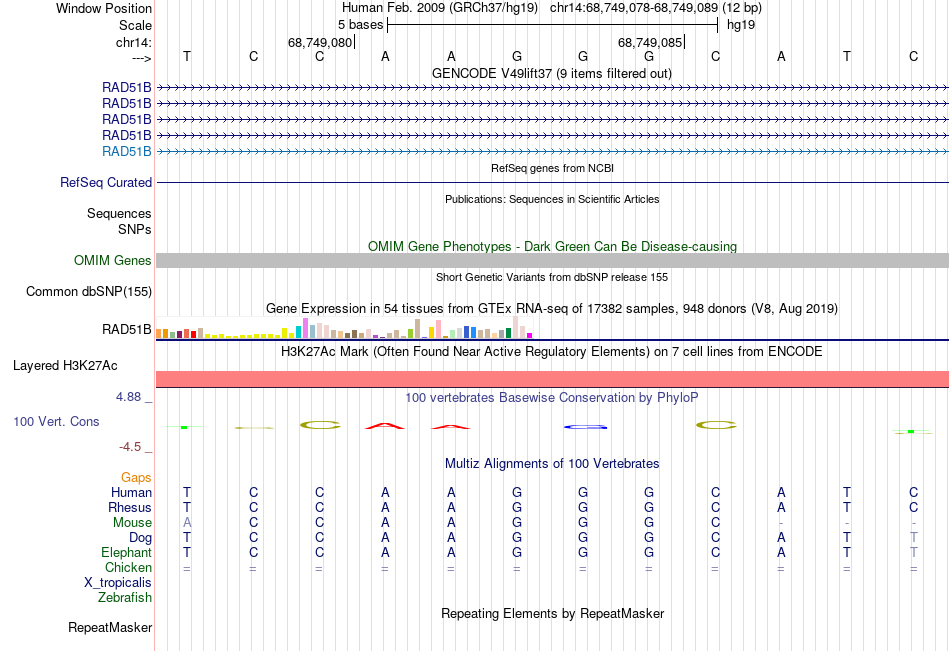Viewport: 950px width, 651px height.
Task: Select the Chicken alignment row label
Action: point(128,567)
